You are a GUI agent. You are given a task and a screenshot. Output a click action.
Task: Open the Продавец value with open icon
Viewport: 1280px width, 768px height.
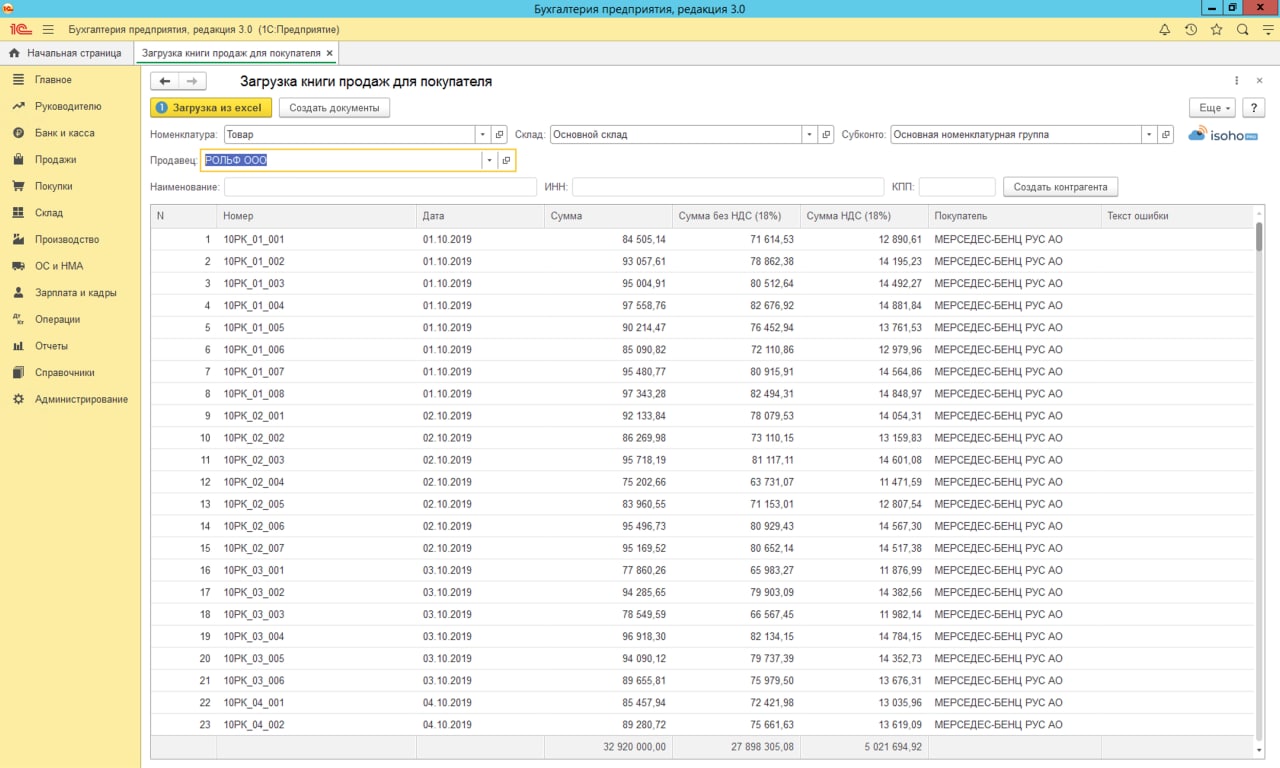click(506, 160)
